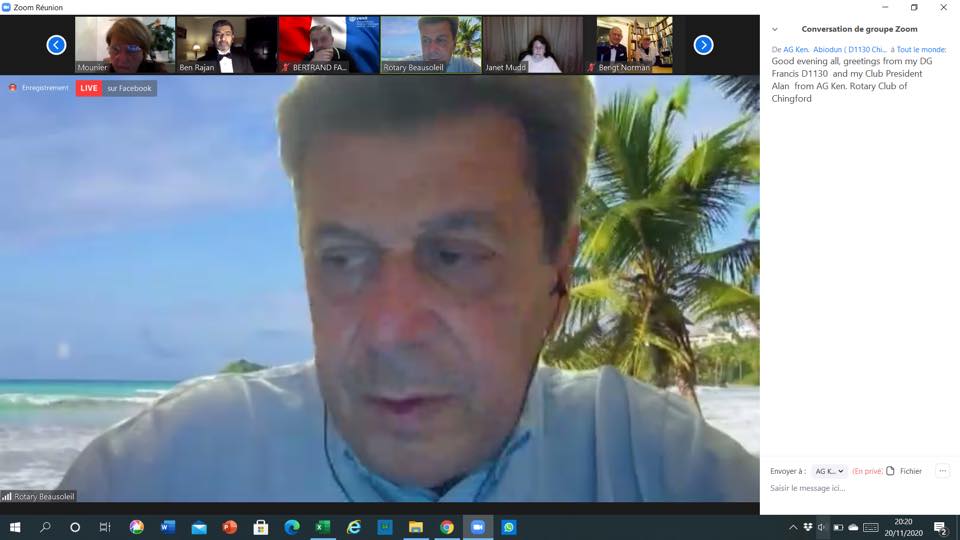Click the message input field

pyautogui.click(x=855, y=488)
